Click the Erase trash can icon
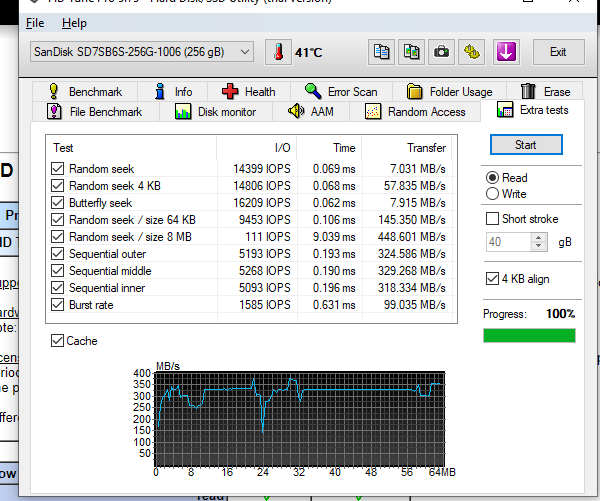This screenshot has height=501, width=600. 528,91
